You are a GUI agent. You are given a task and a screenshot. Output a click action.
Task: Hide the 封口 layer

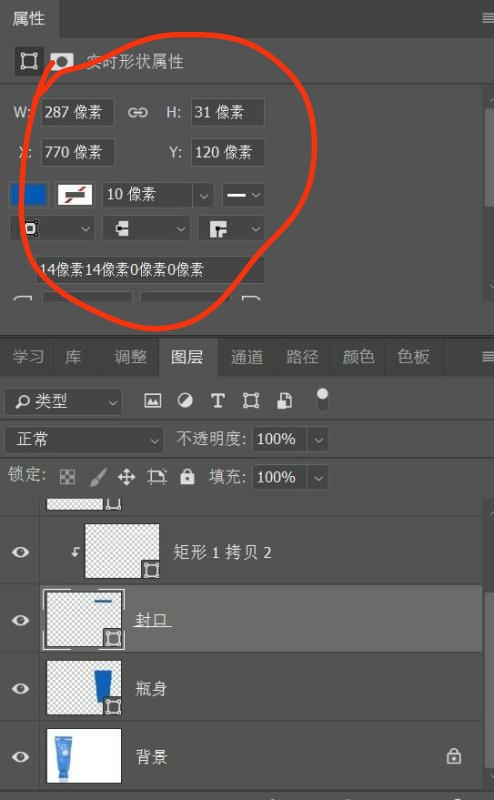coord(20,620)
